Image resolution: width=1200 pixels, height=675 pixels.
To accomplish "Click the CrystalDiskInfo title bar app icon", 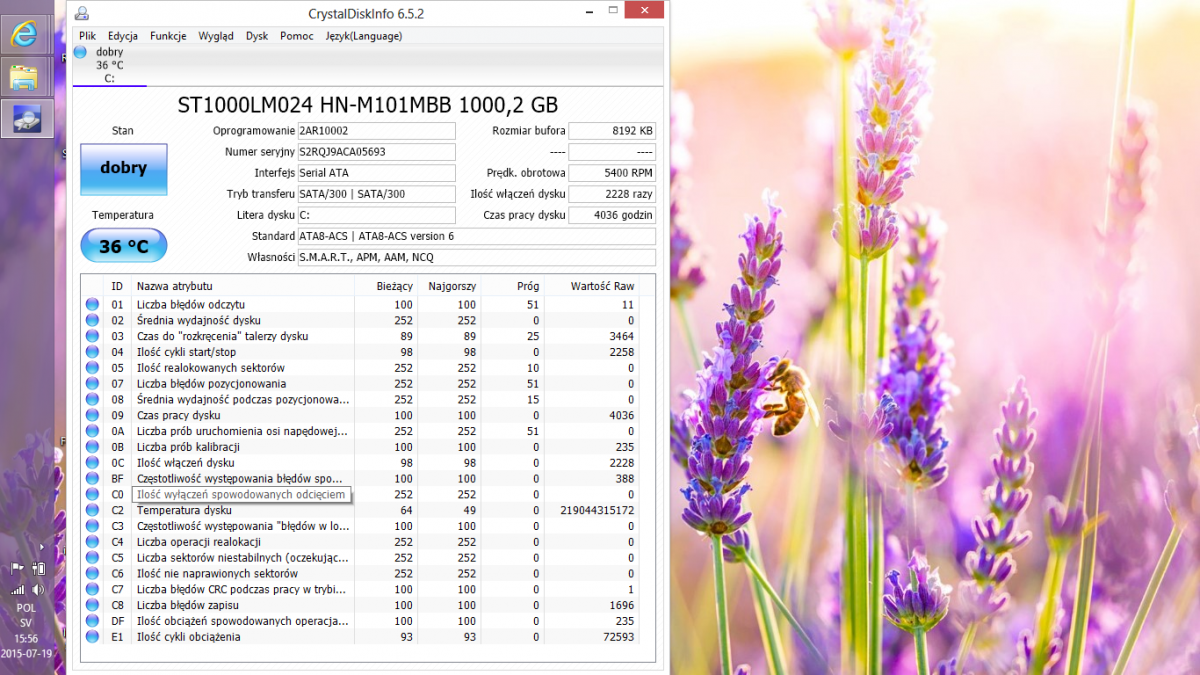I will pos(82,13).
